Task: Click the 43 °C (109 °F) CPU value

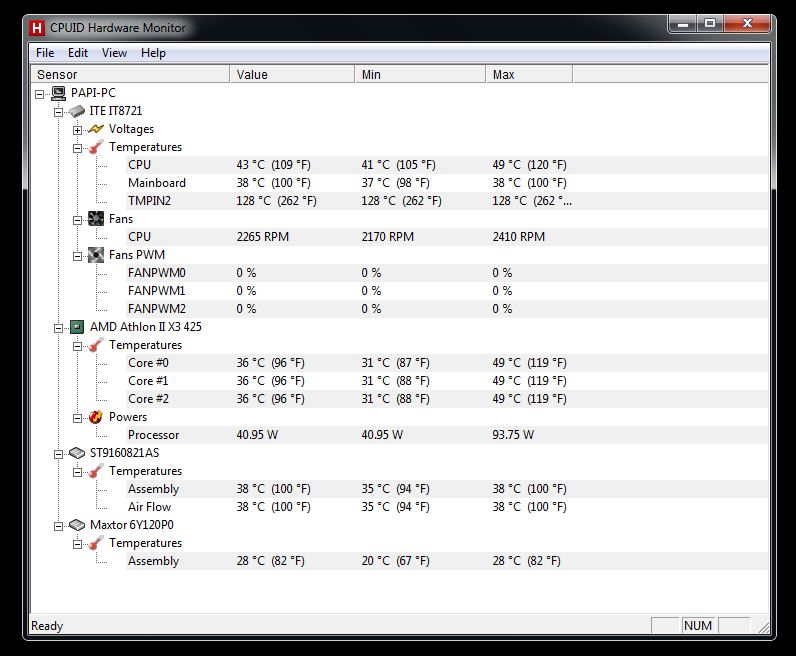Action: [x=273, y=165]
